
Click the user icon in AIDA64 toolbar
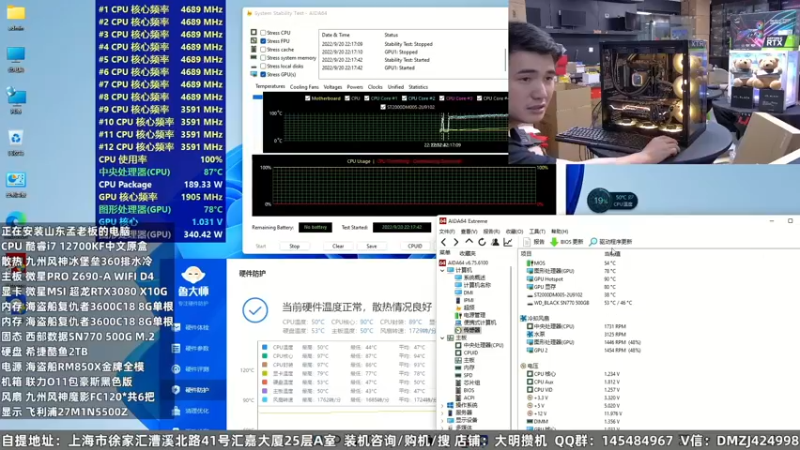pos(495,242)
